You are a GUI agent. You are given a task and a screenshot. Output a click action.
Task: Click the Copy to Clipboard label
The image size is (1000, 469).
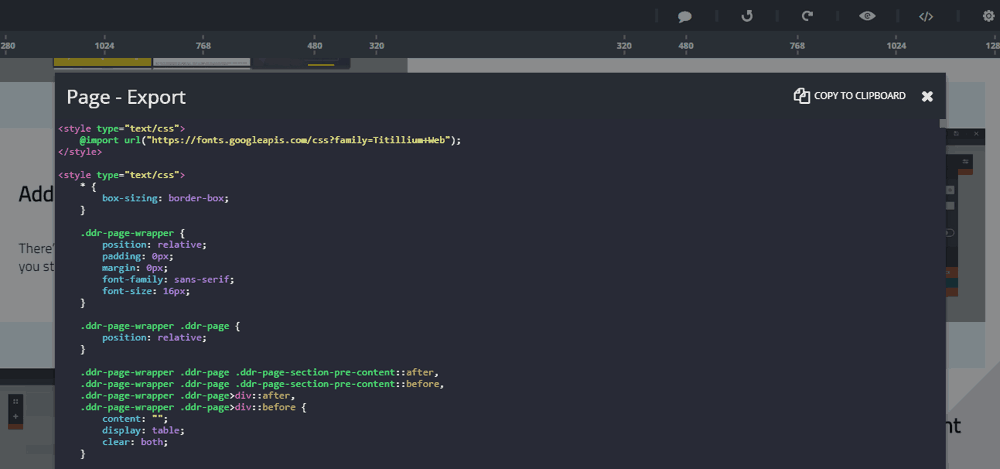click(x=859, y=96)
